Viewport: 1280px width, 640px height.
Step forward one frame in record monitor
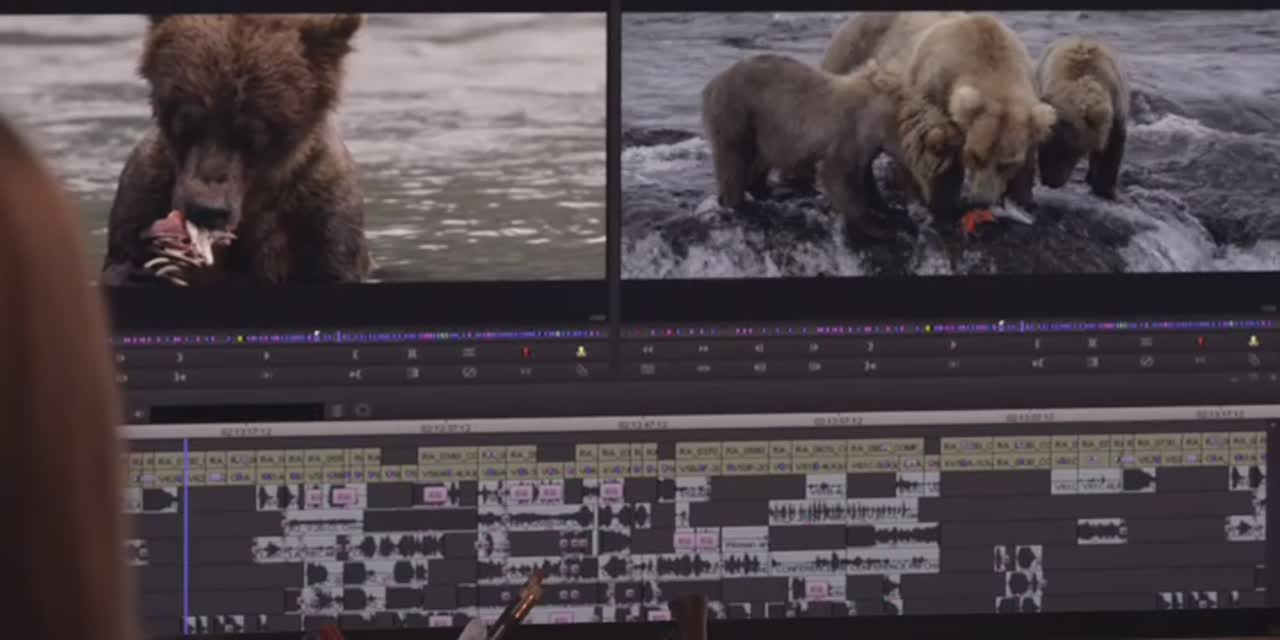tap(813, 348)
